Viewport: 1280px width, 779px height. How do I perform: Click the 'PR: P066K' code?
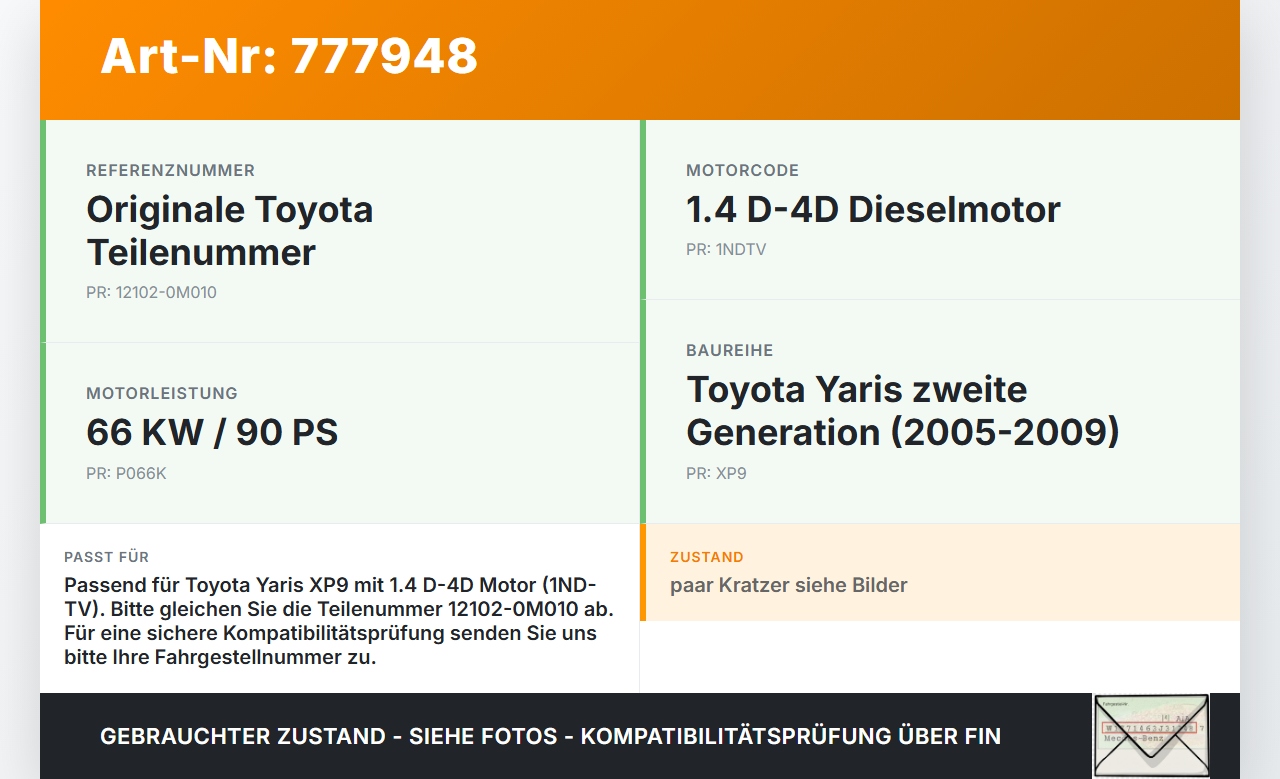[x=126, y=474]
